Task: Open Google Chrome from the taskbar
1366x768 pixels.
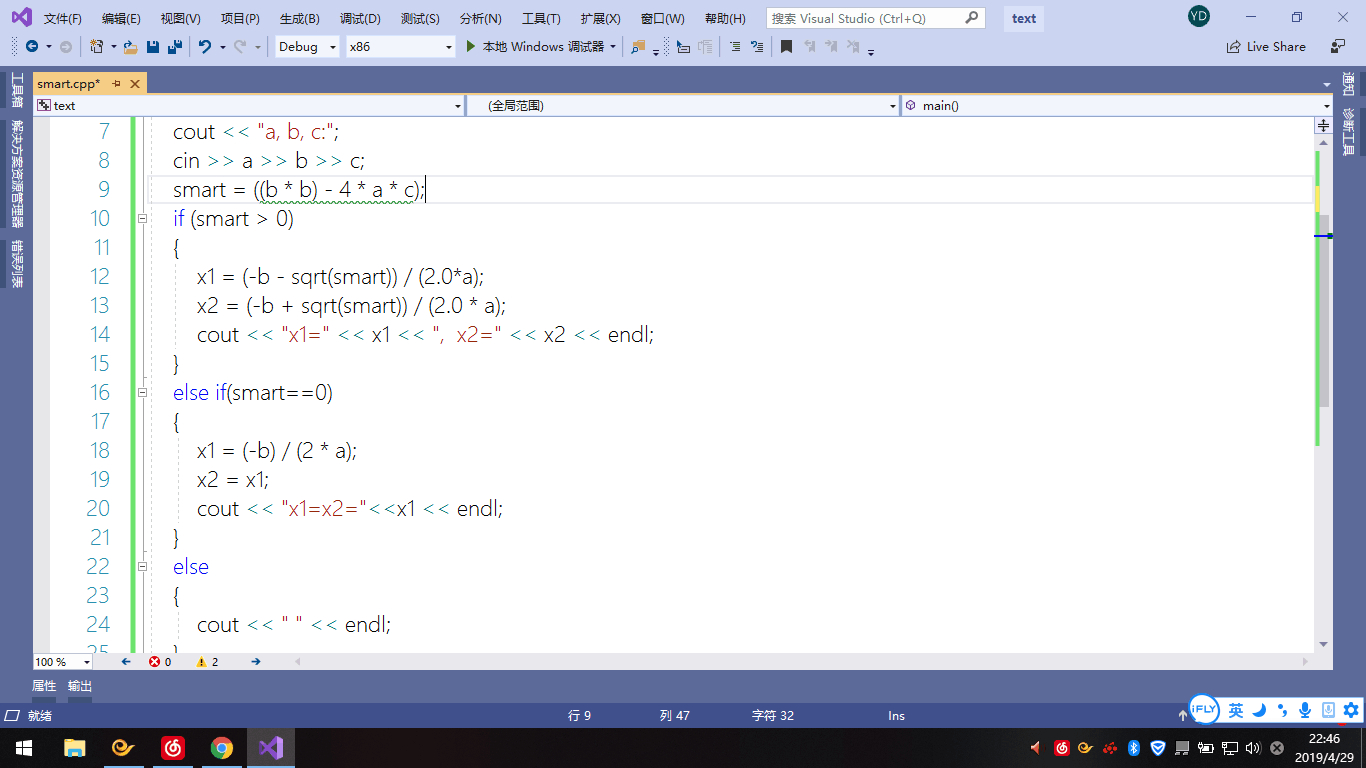Action: tap(222, 747)
